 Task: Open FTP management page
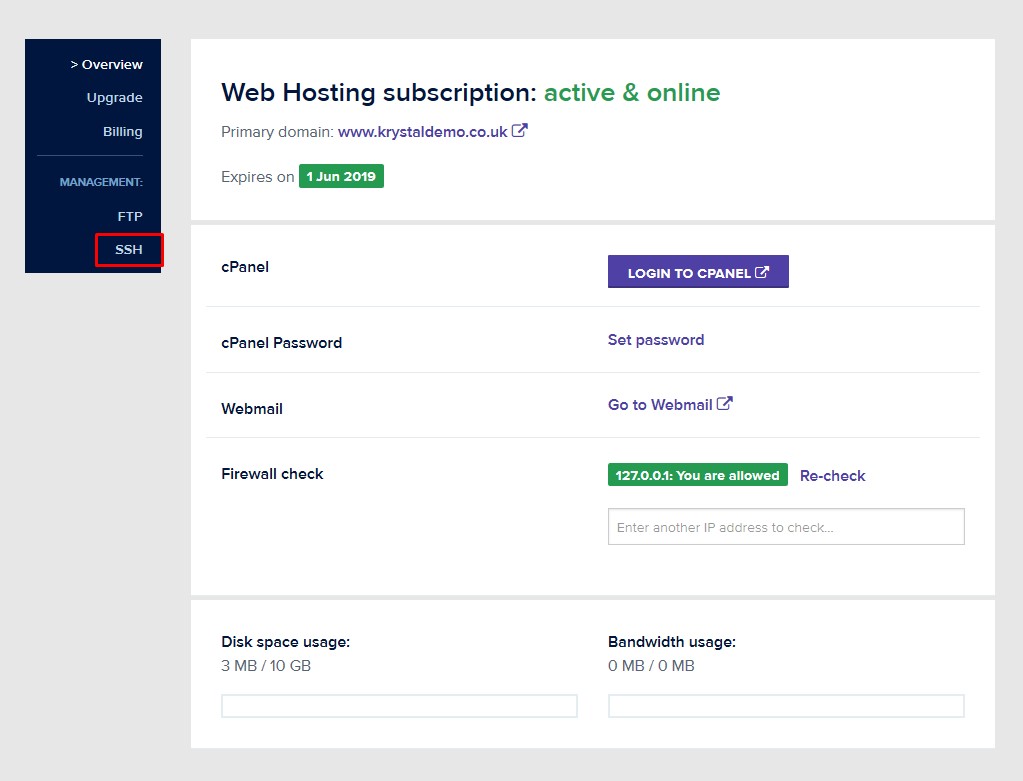130,216
